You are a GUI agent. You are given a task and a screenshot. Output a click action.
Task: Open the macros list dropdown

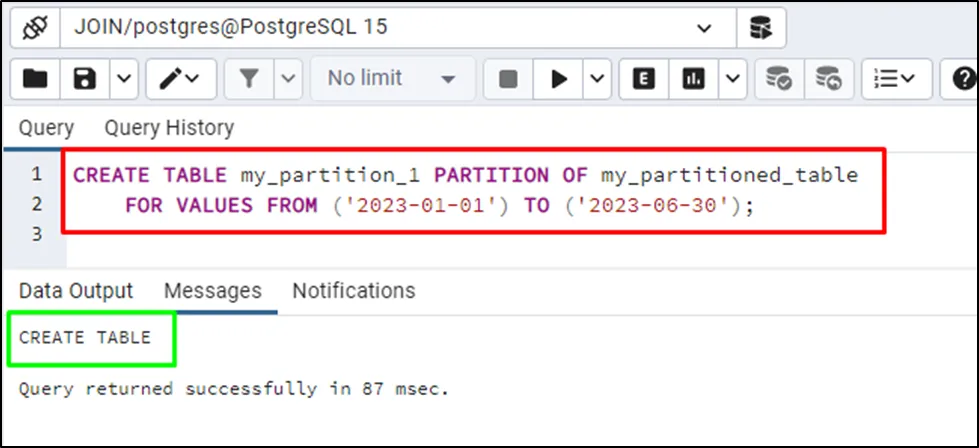[897, 79]
